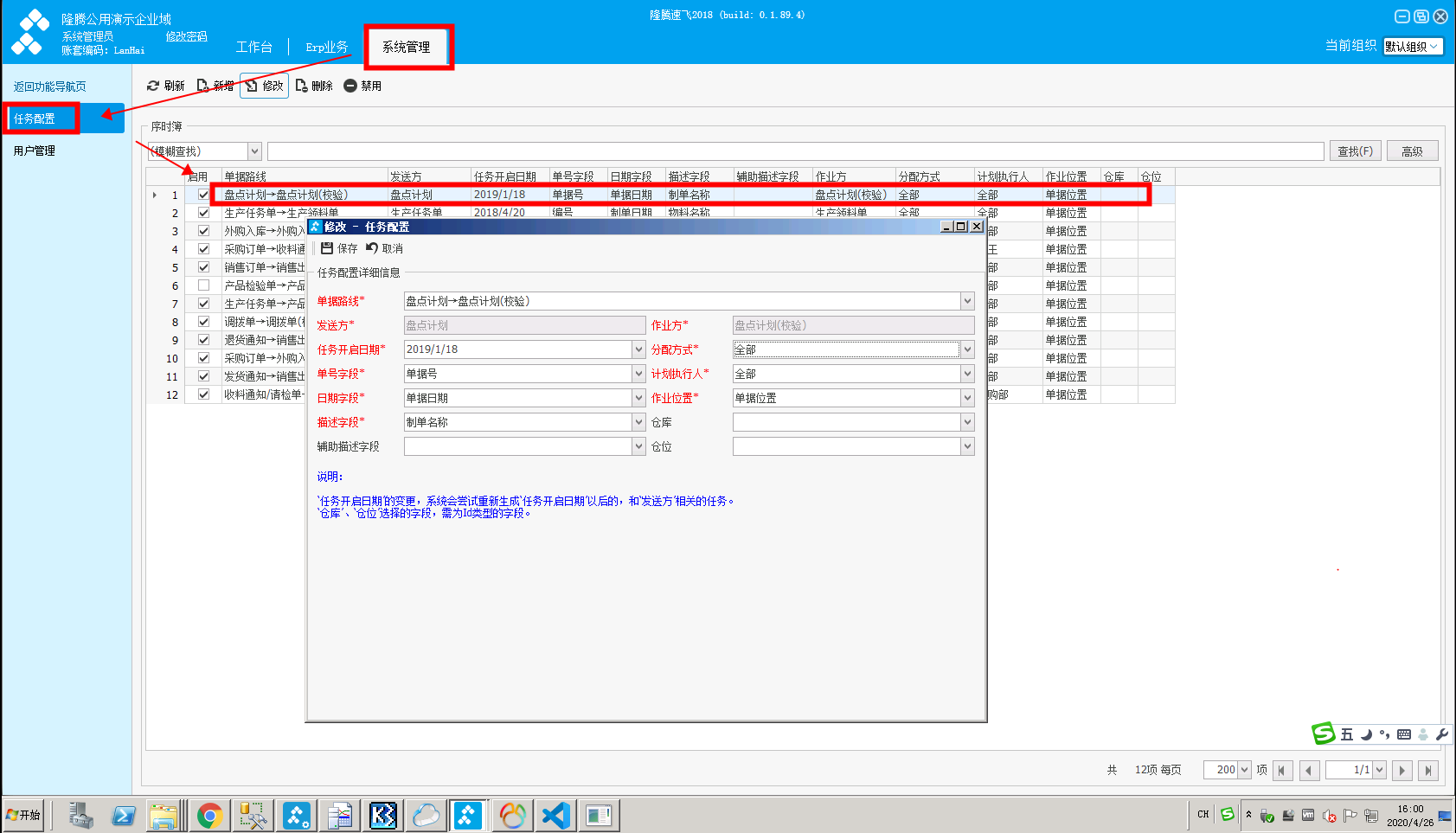Image resolution: width=1456 pixels, height=833 pixels.
Task: Click the 新增 add toolbar button
Action: click(x=215, y=86)
